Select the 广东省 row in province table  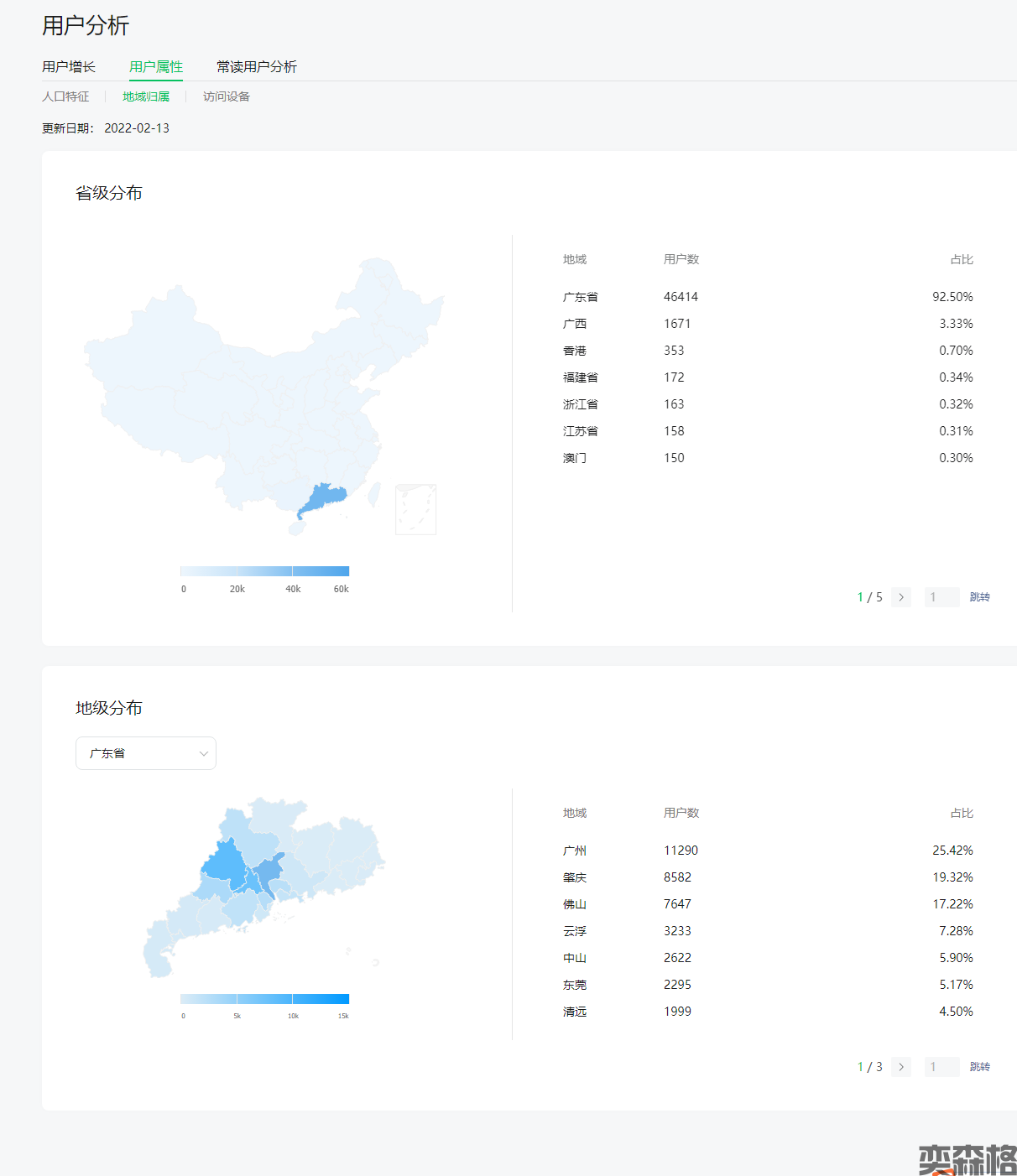767,297
